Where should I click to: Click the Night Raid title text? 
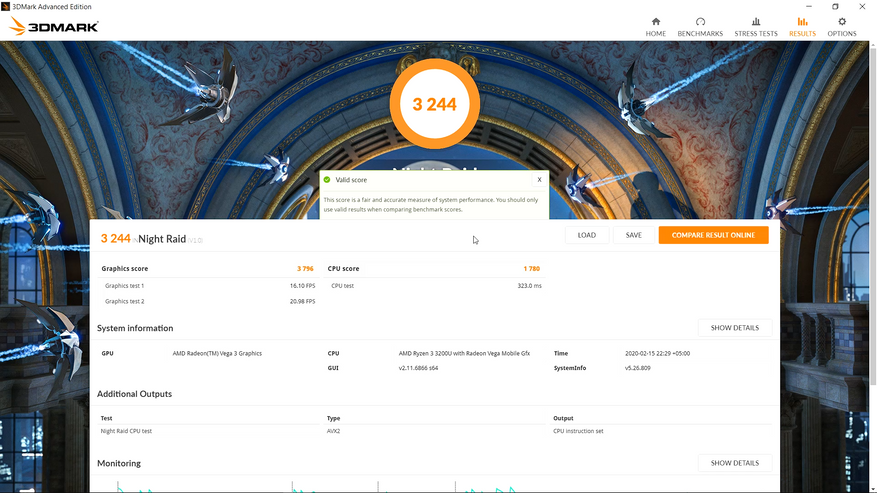coord(162,239)
